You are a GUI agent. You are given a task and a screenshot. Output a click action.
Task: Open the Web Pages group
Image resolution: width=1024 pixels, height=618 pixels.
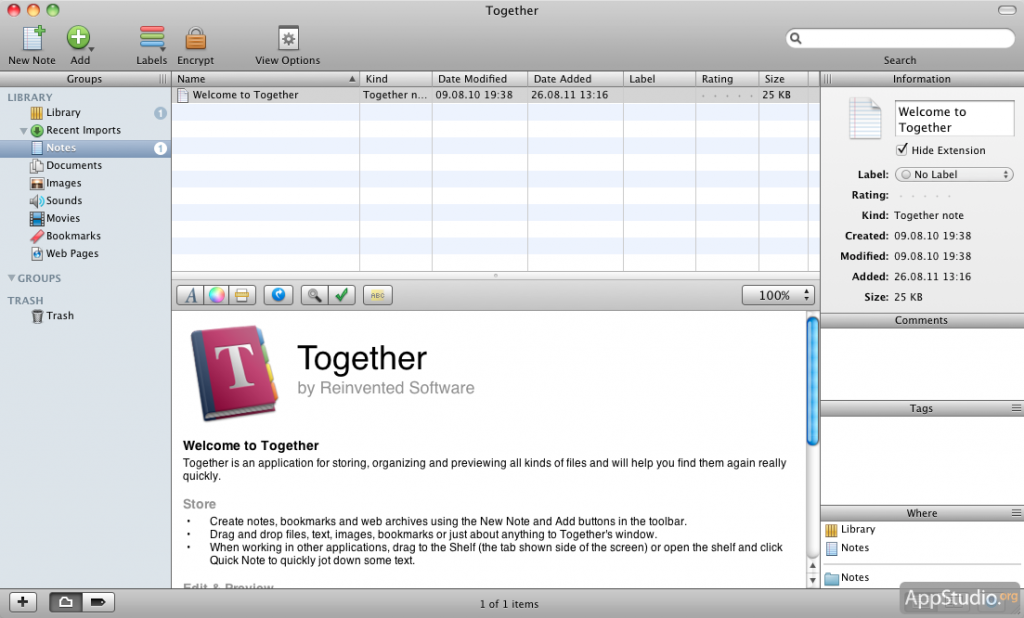tap(86, 253)
